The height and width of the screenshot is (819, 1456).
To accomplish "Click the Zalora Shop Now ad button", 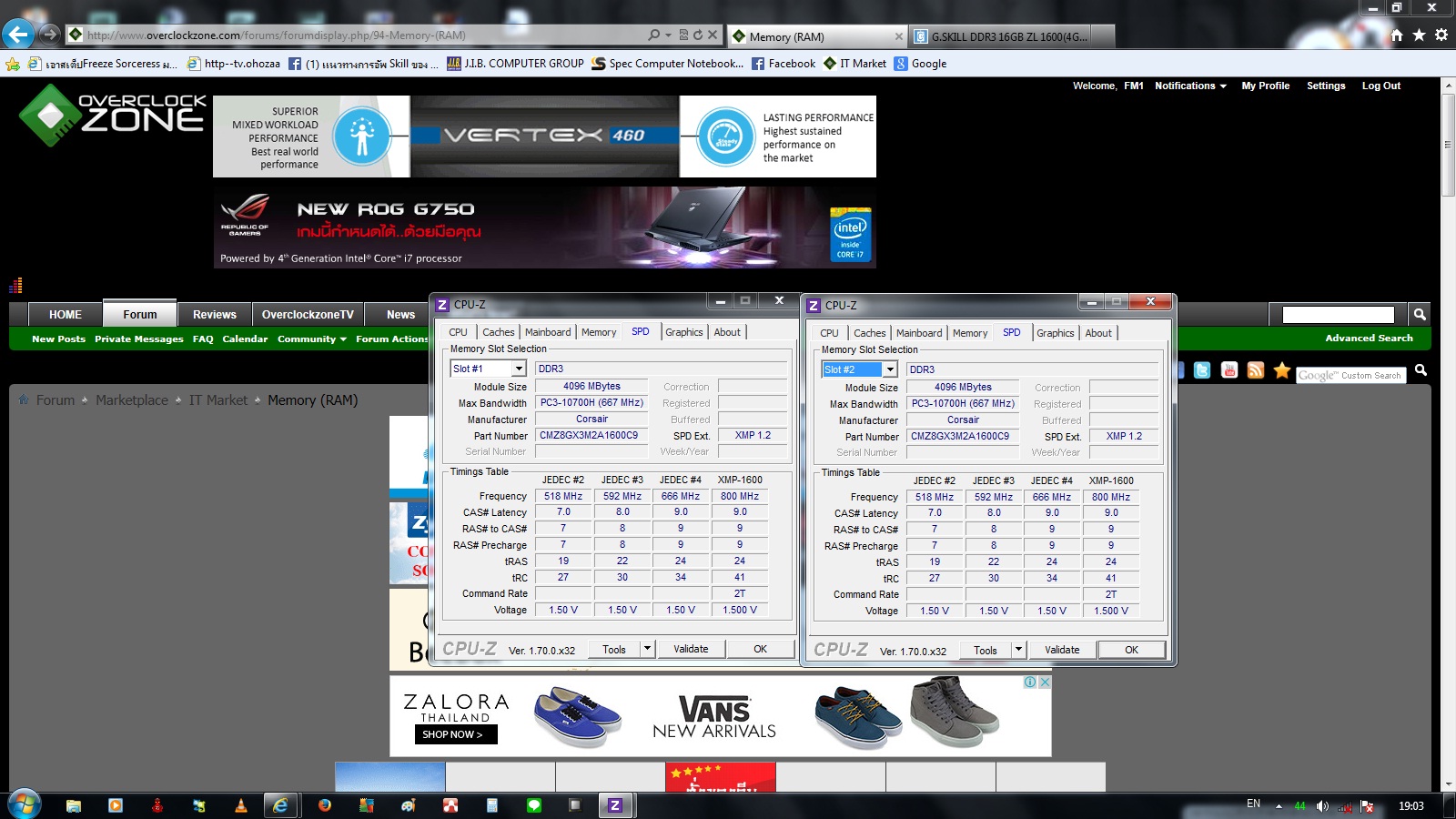I will 455,734.
